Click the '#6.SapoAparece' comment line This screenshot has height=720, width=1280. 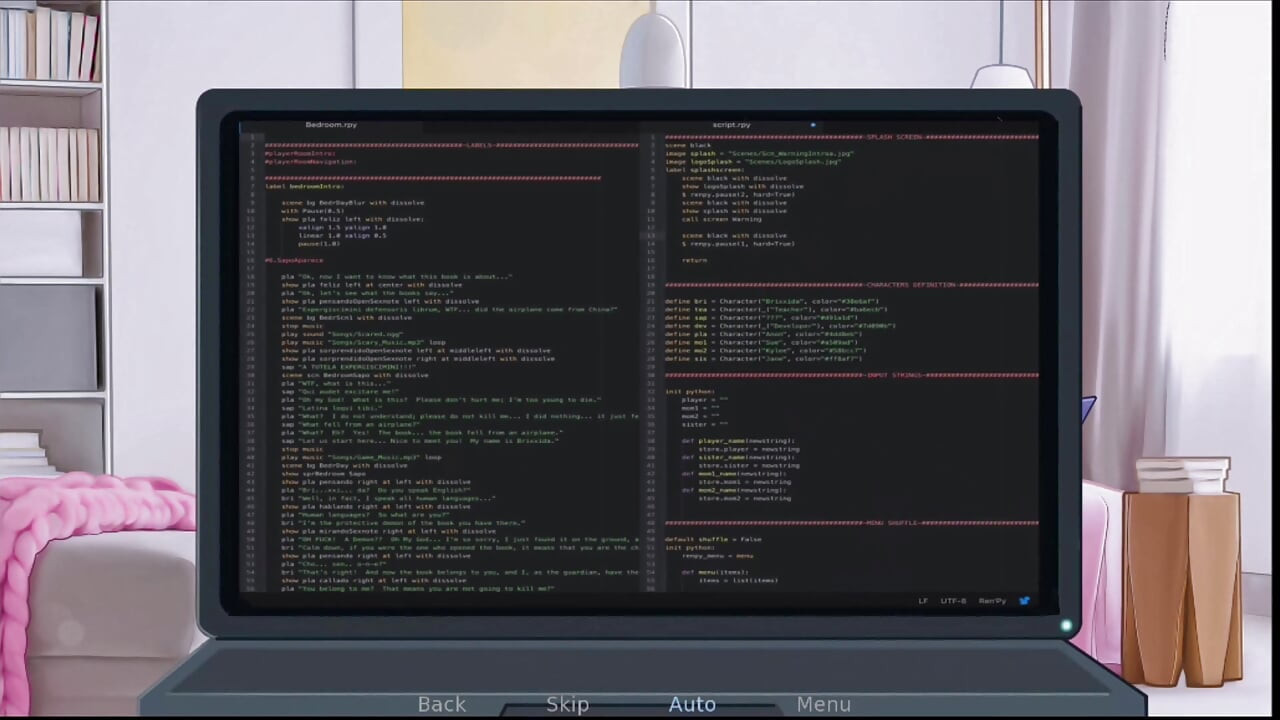(294, 260)
